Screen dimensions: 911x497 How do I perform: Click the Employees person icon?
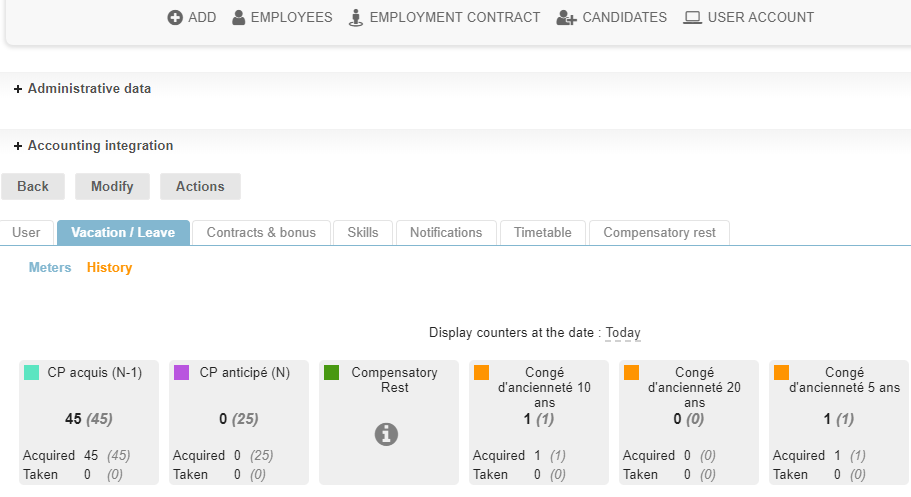(x=239, y=18)
